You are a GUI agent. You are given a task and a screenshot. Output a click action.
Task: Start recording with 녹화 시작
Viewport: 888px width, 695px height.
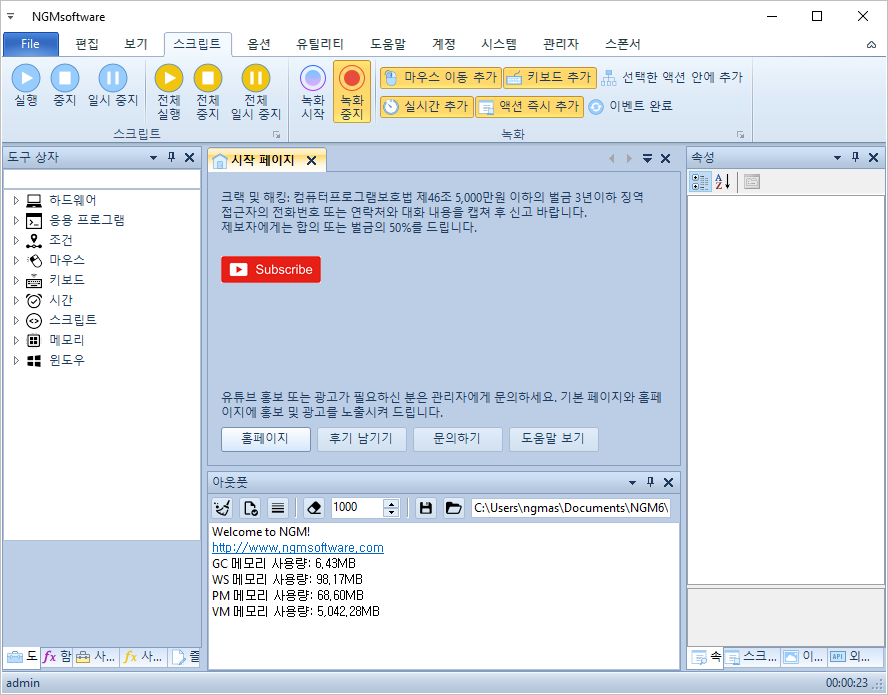313,92
